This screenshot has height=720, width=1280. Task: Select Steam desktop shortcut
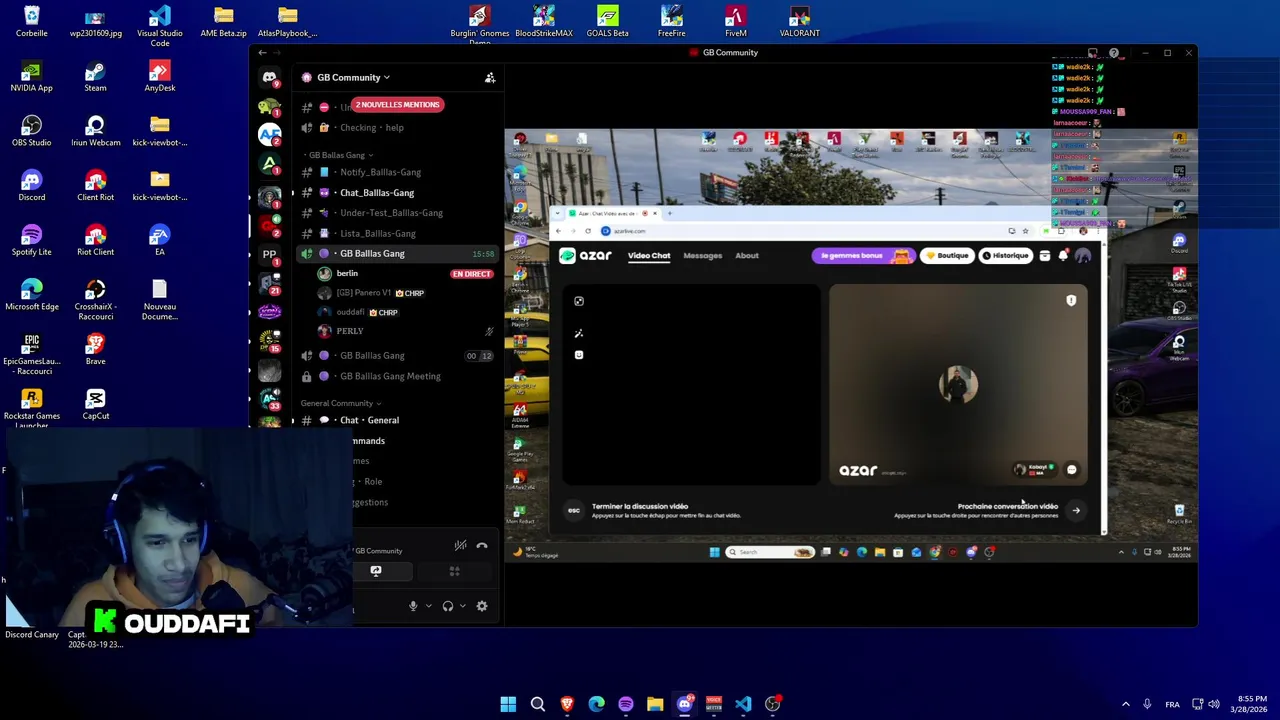(x=95, y=76)
